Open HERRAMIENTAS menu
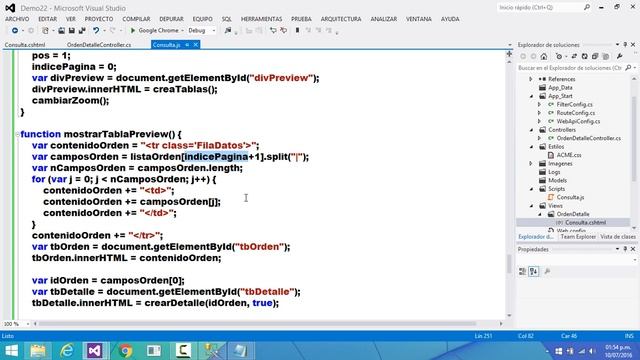This screenshot has width=640, height=360. (x=261, y=19)
